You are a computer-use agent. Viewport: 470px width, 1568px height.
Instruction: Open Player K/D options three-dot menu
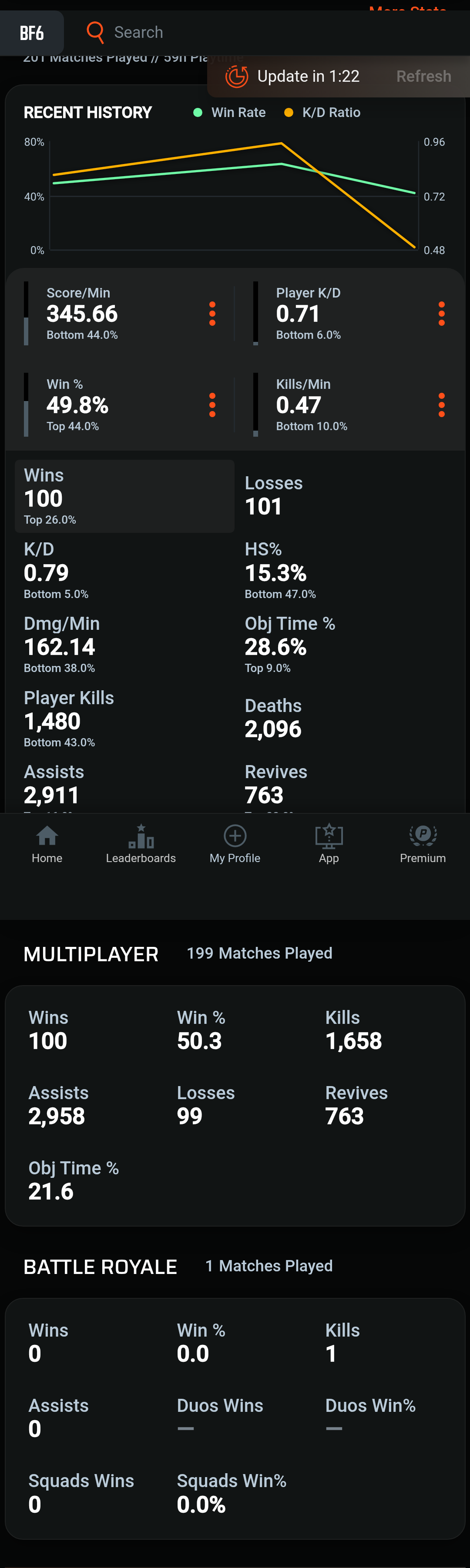click(x=441, y=314)
